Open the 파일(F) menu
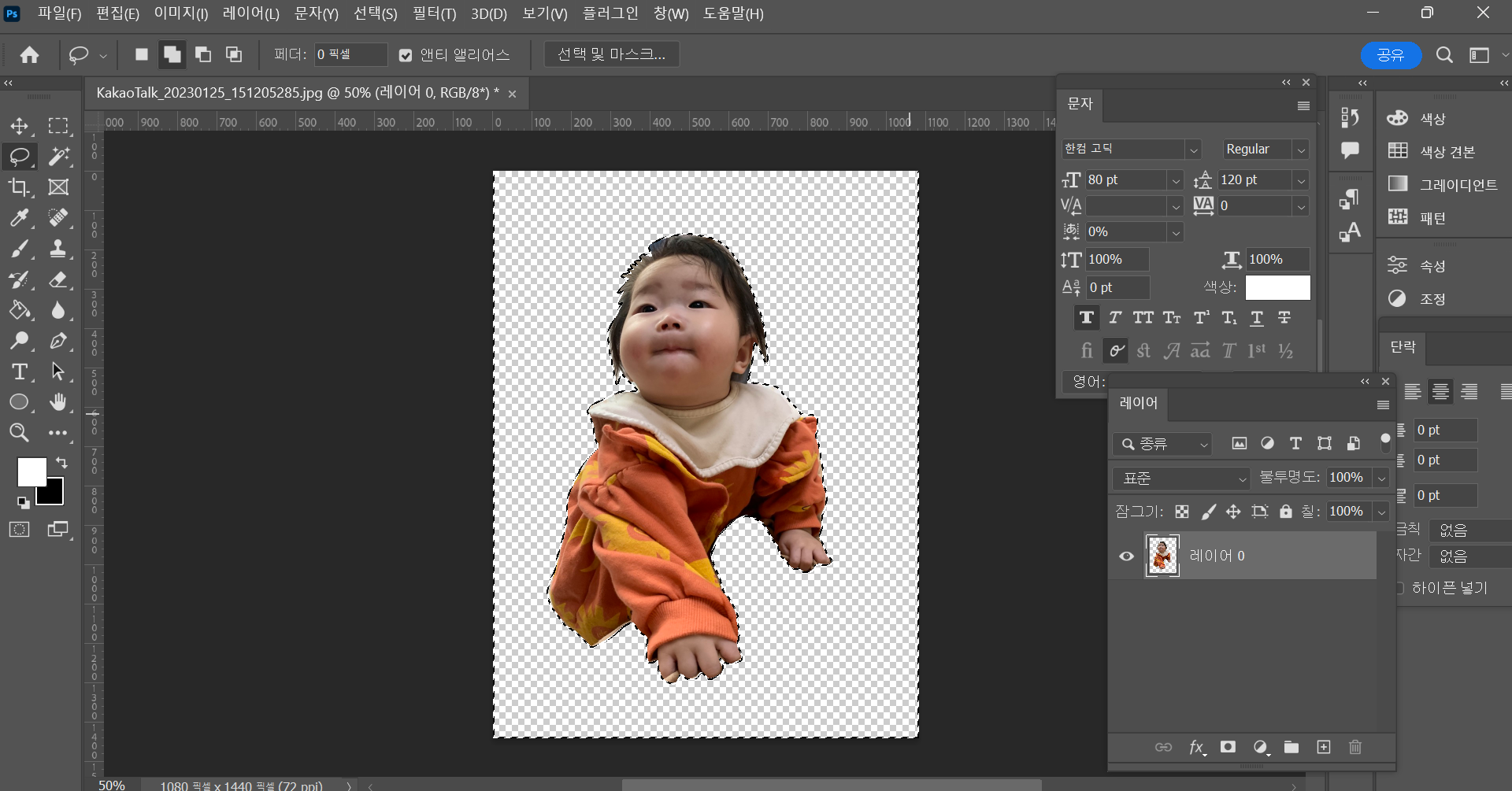The width and height of the screenshot is (1512, 791). (x=60, y=13)
